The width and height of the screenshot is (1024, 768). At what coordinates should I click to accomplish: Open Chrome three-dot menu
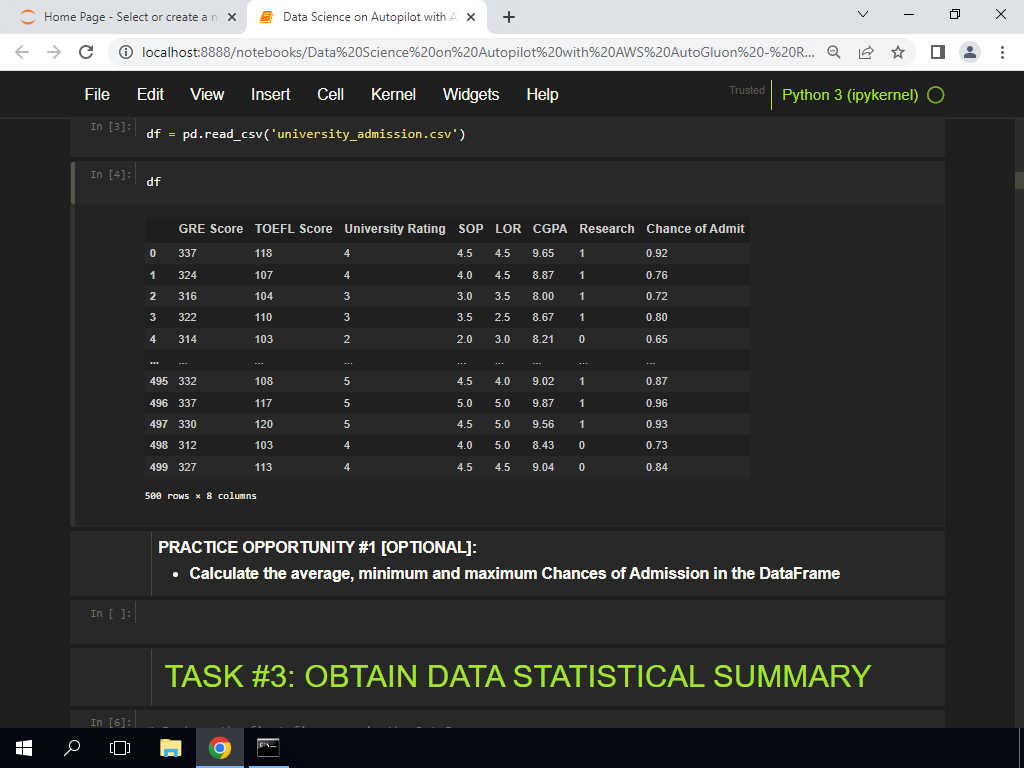pyautogui.click(x=1002, y=52)
